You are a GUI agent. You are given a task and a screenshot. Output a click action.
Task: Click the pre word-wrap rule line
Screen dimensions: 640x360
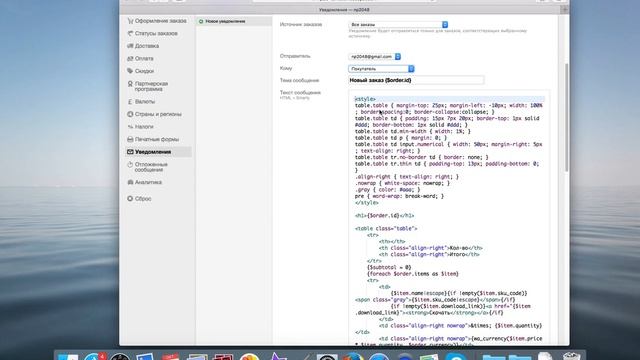(399, 196)
